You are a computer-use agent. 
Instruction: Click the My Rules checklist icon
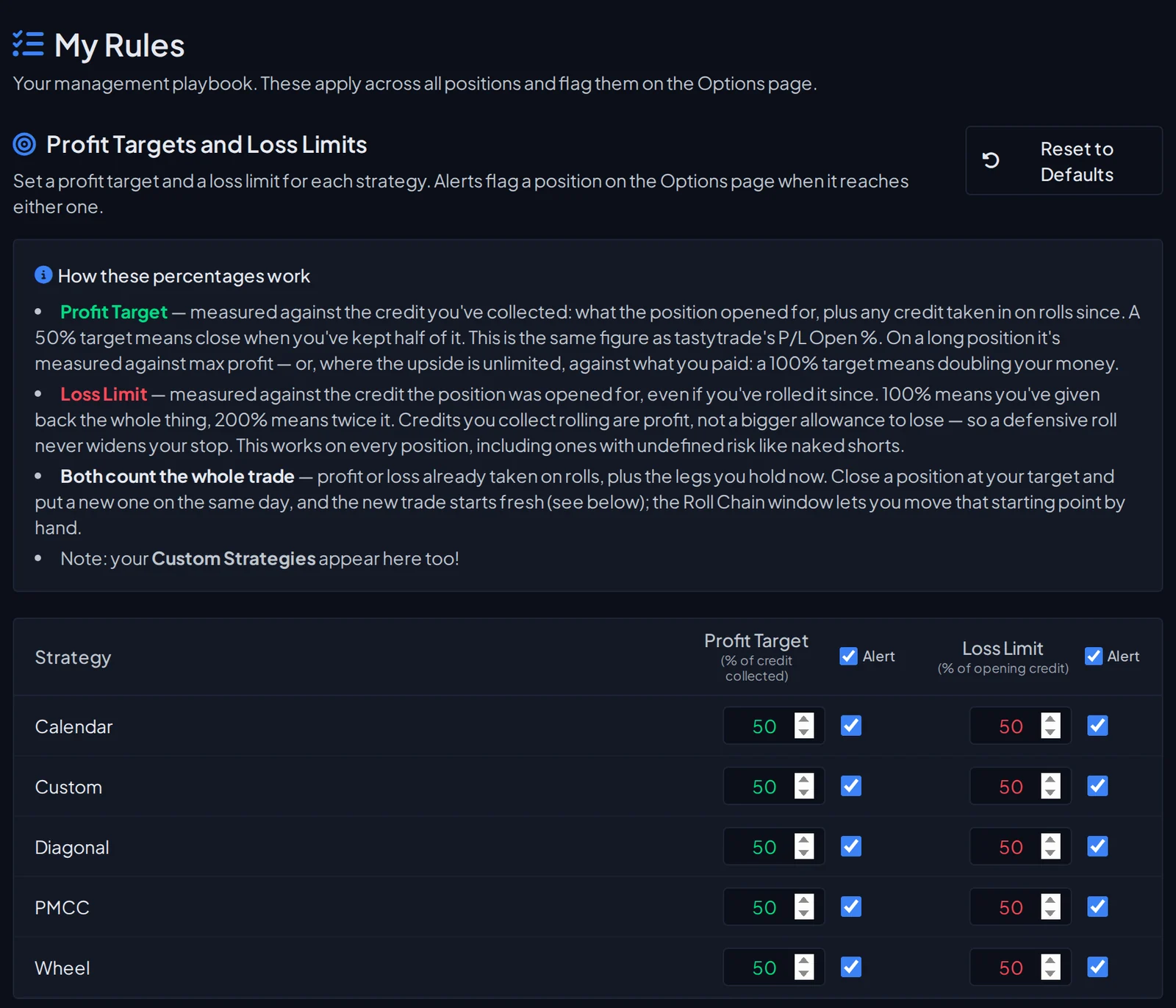pyautogui.click(x=28, y=44)
